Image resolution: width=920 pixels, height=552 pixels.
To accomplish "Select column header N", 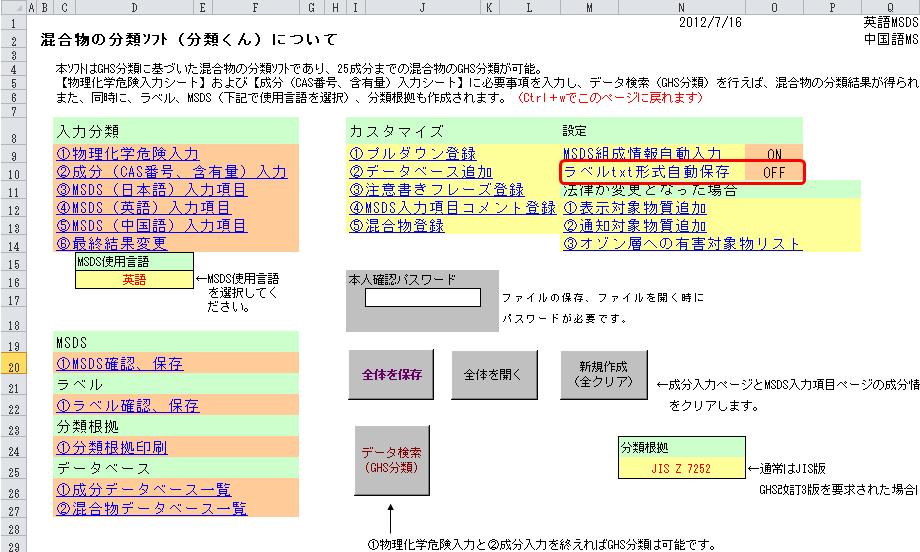I will point(681,7).
